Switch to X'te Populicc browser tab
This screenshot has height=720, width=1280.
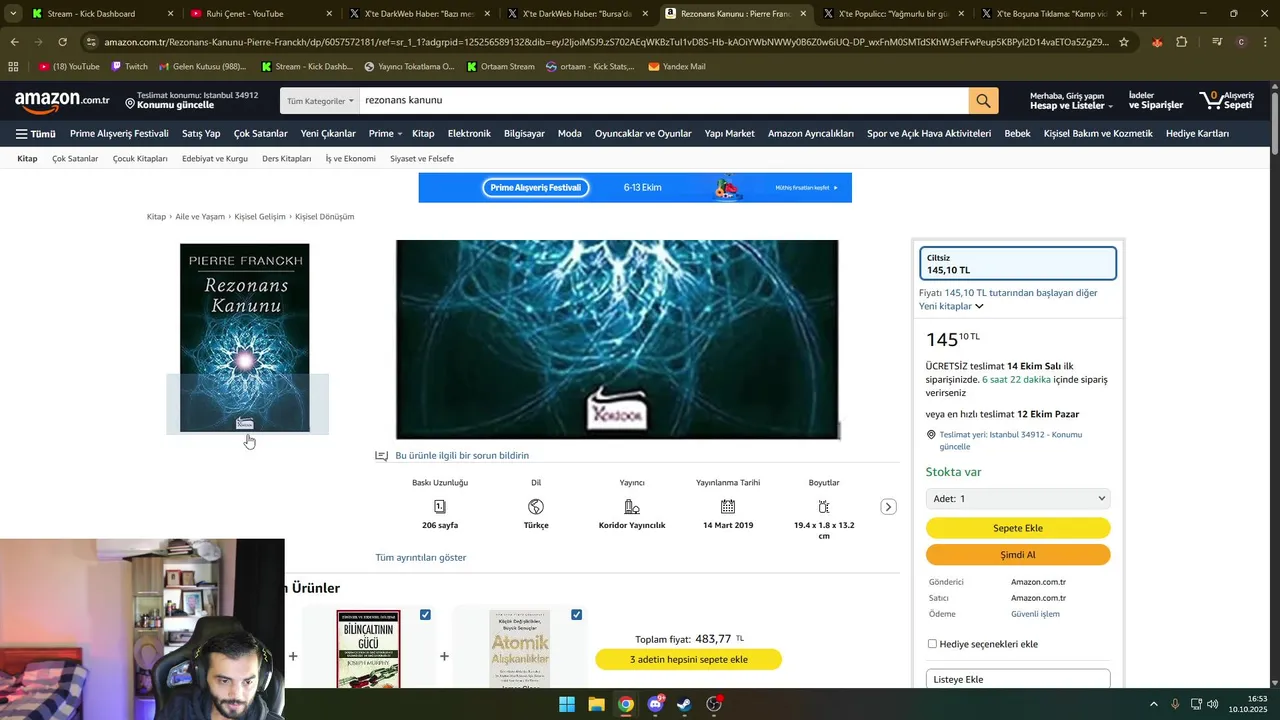pyautogui.click(x=892, y=14)
